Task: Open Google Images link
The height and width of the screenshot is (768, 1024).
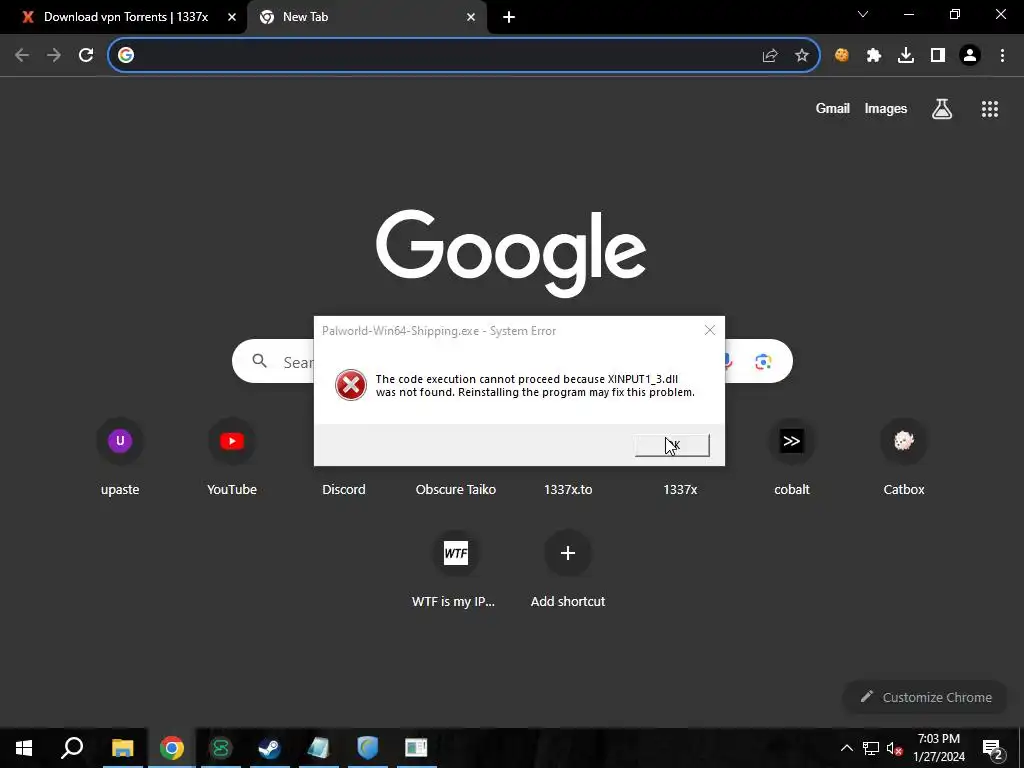Action: (886, 108)
